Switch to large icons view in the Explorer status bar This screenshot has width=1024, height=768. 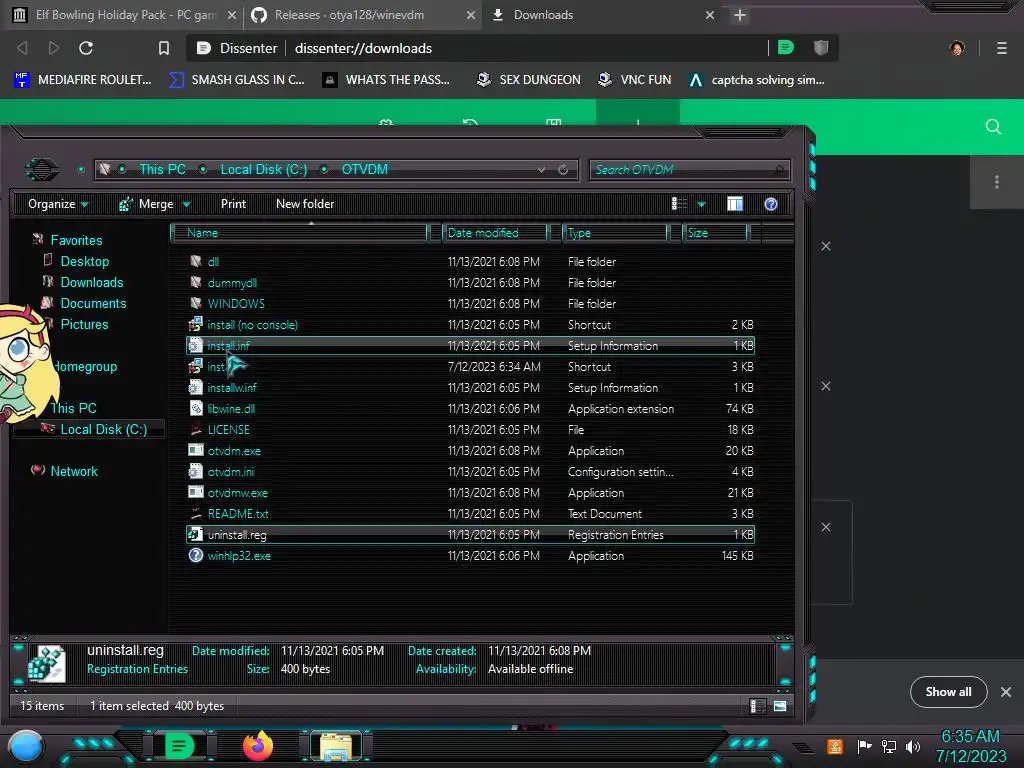780,706
